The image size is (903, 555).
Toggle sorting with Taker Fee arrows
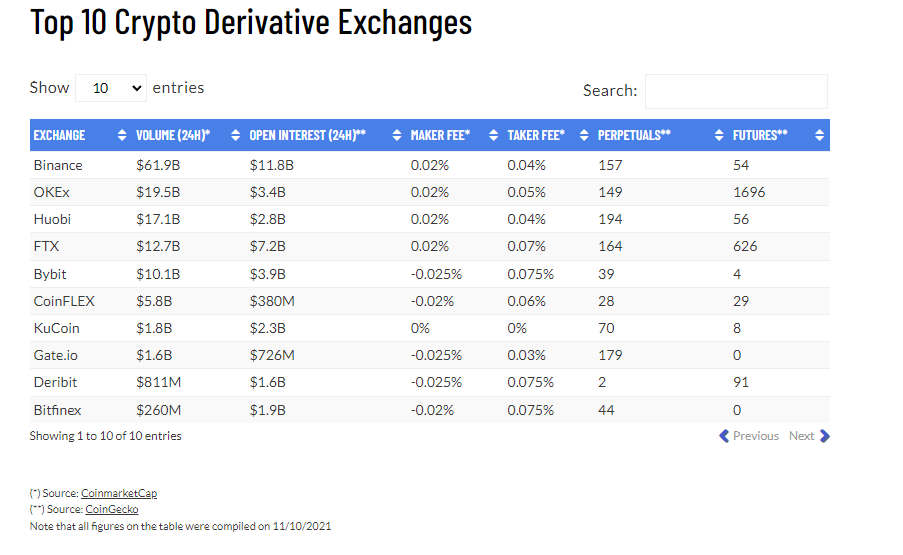coord(583,136)
